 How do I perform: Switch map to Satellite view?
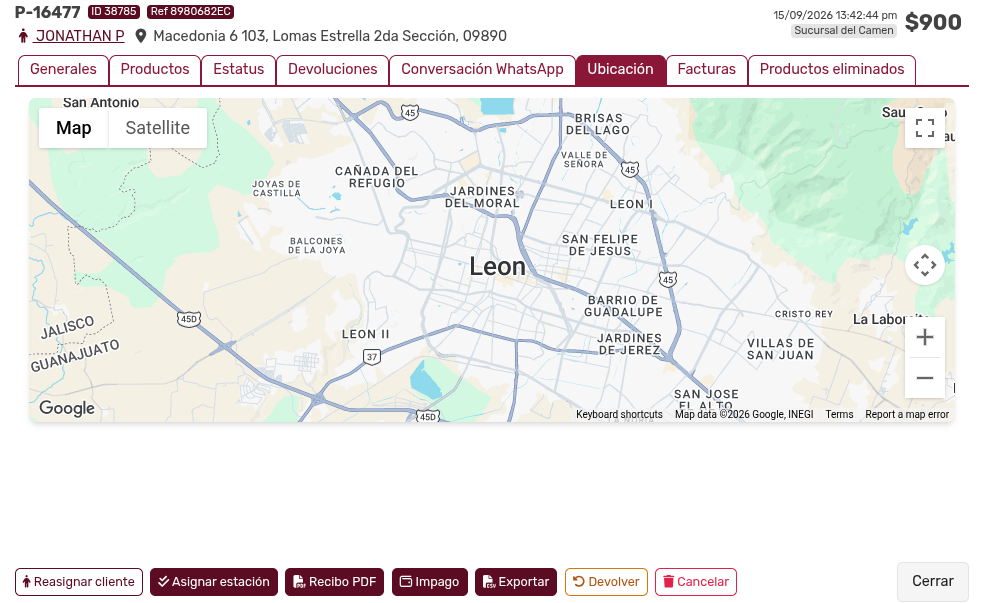coord(157,128)
